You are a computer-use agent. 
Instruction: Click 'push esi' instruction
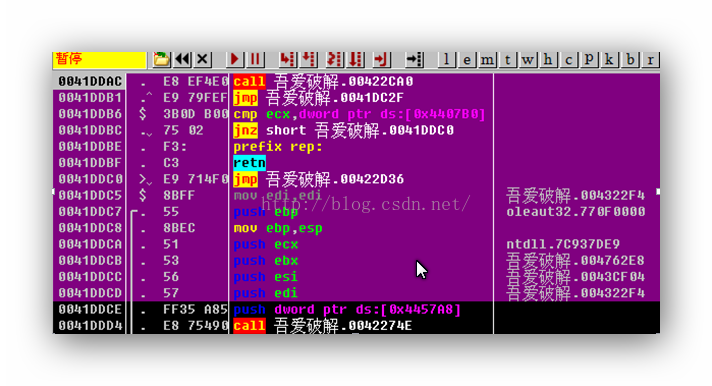pos(266,277)
